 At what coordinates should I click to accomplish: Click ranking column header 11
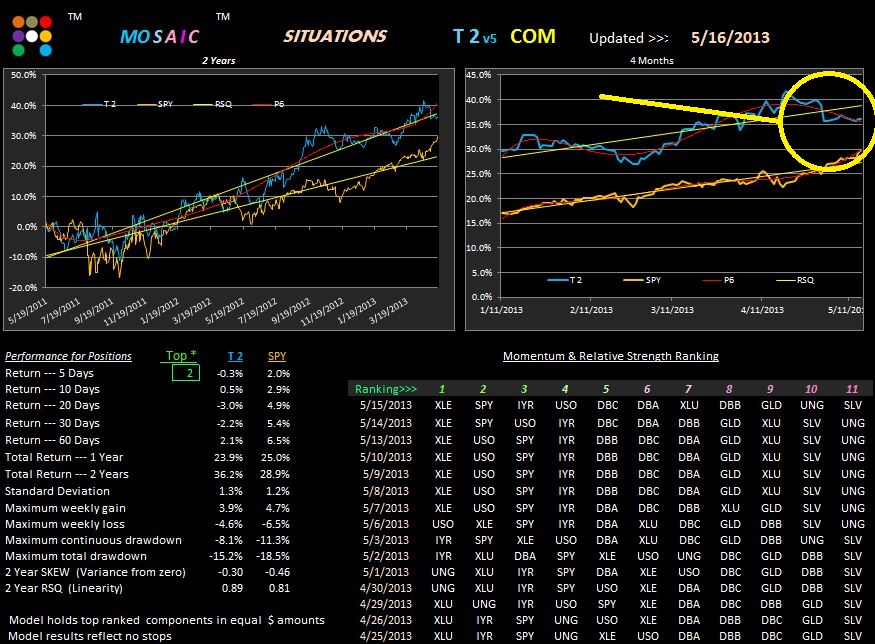(852, 389)
